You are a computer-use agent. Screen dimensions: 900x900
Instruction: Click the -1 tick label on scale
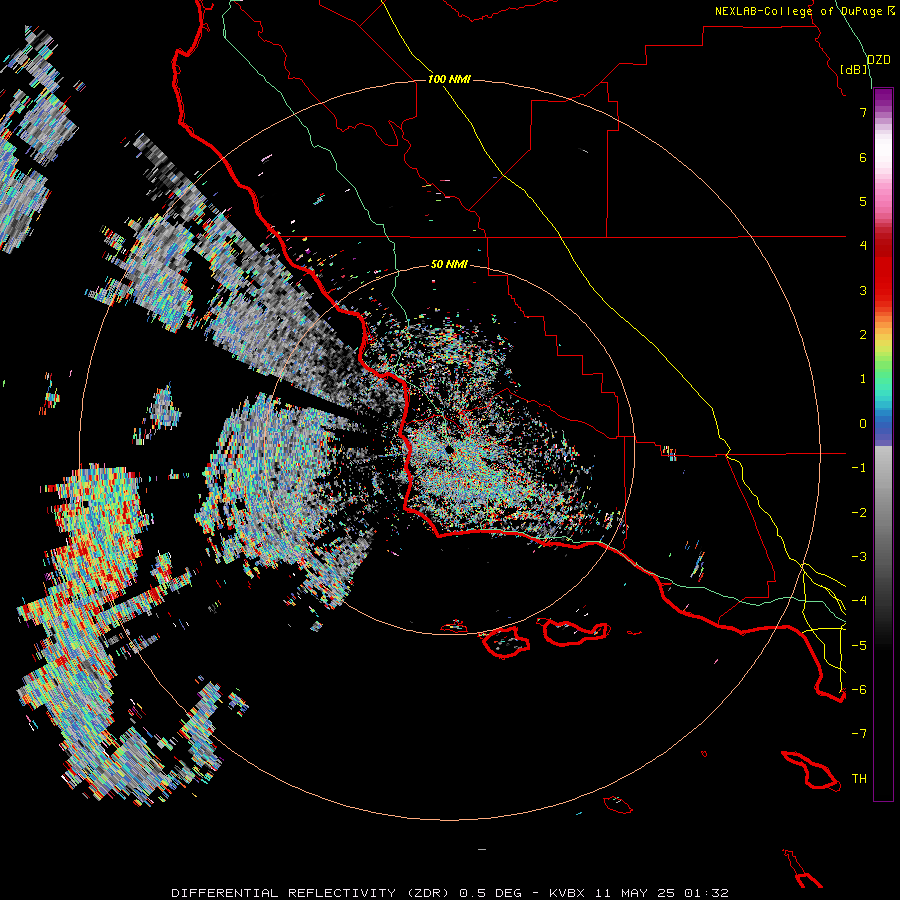(859, 468)
